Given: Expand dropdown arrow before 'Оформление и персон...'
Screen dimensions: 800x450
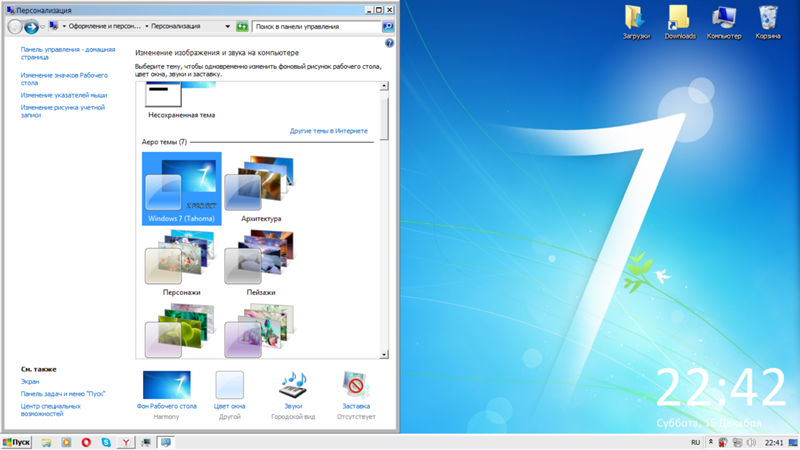Looking at the screenshot, I should click(x=64, y=26).
